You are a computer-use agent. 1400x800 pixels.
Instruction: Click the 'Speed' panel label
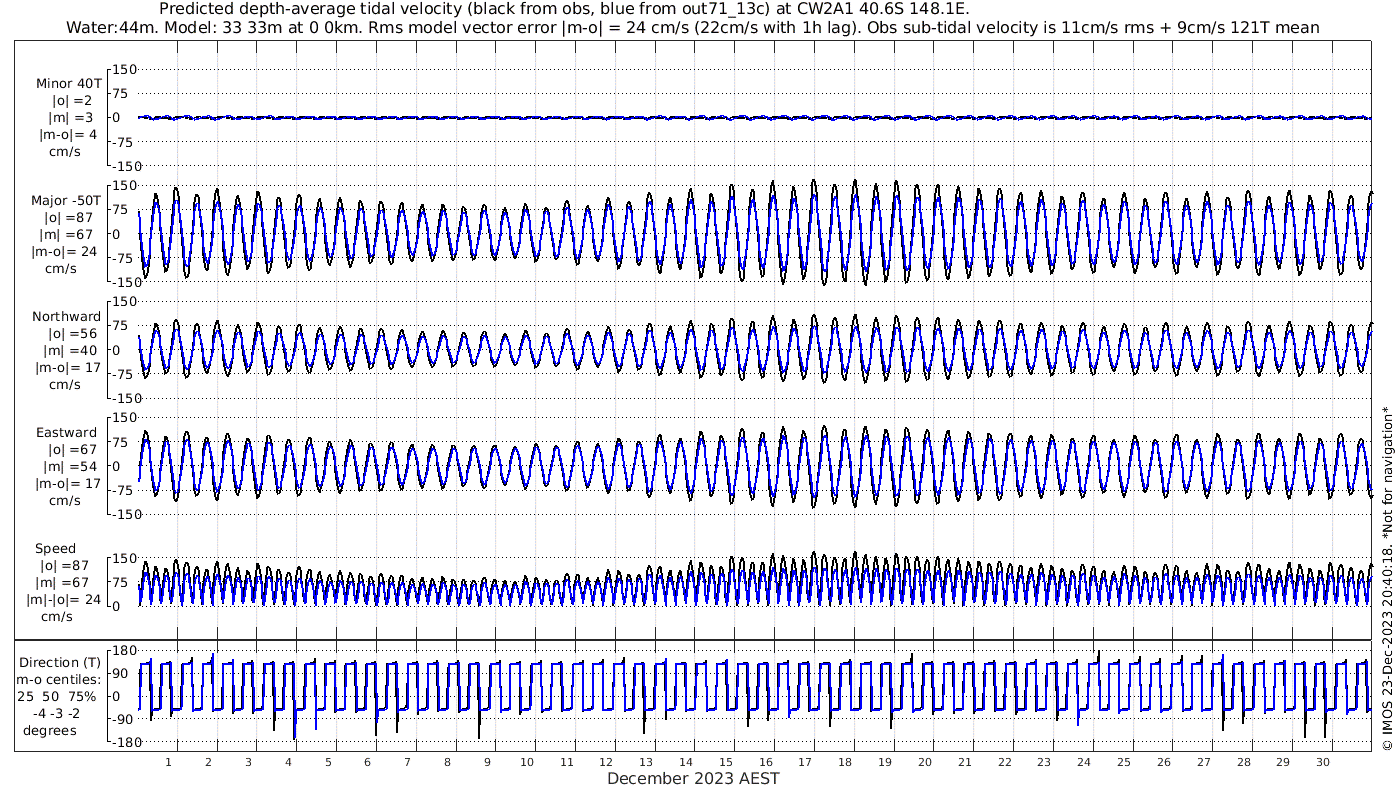coord(55,549)
